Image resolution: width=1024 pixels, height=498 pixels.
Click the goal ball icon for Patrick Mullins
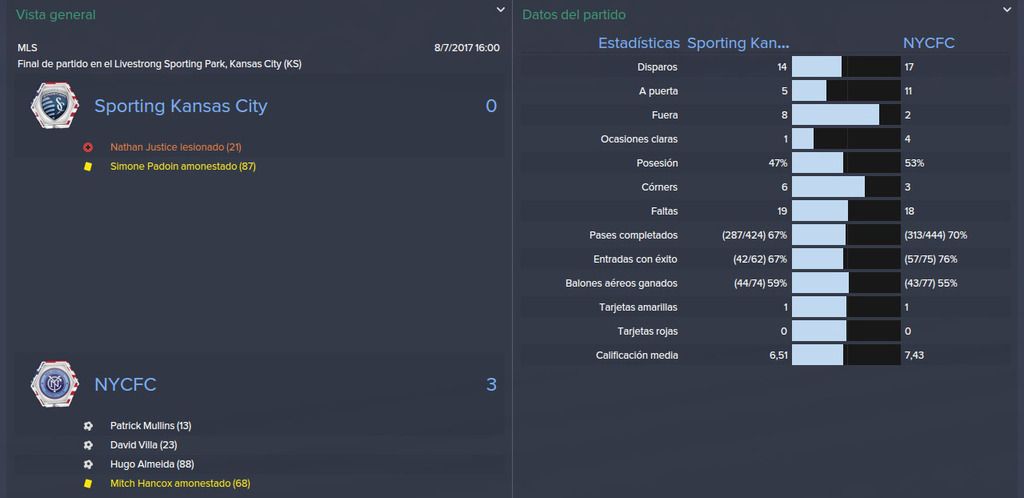coord(88,426)
